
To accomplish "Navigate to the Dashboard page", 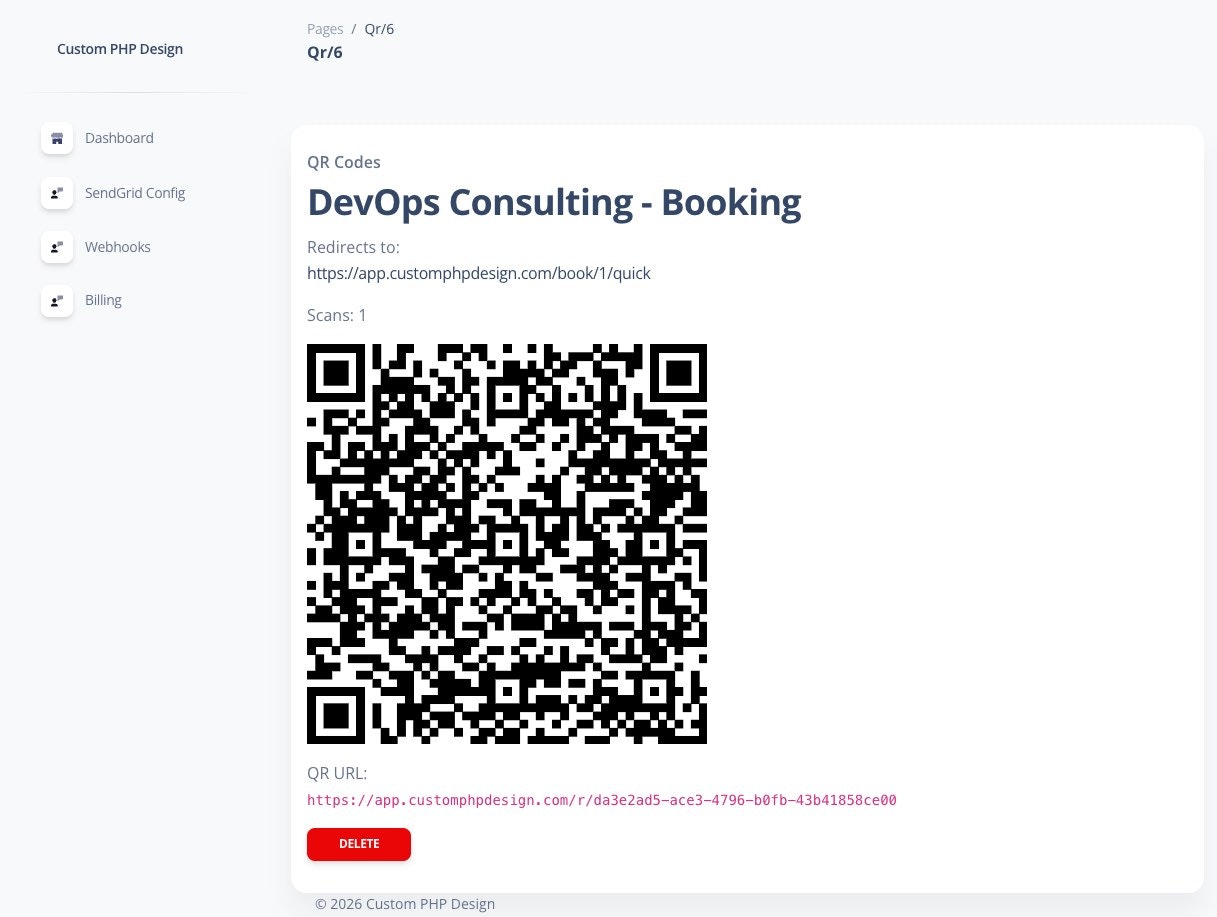I will 119,138.
